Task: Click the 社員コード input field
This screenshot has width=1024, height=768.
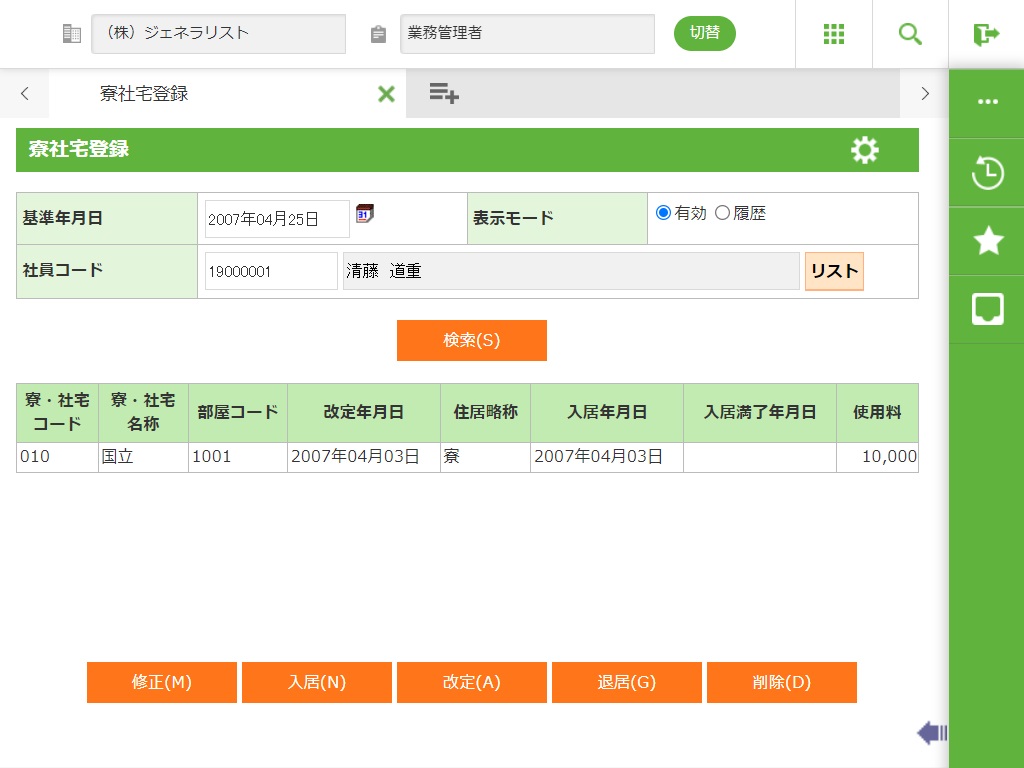Action: tap(271, 271)
